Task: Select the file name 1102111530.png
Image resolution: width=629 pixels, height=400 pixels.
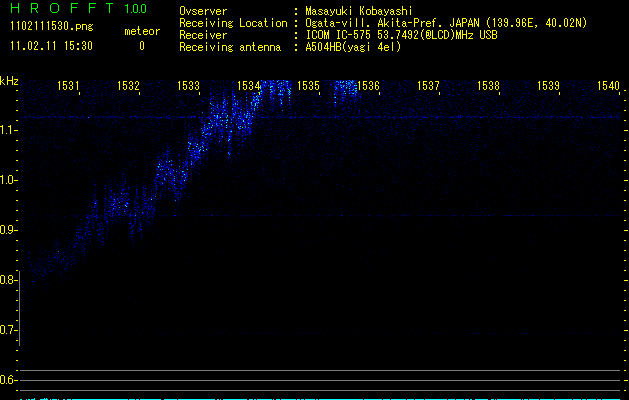Action: (x=52, y=27)
